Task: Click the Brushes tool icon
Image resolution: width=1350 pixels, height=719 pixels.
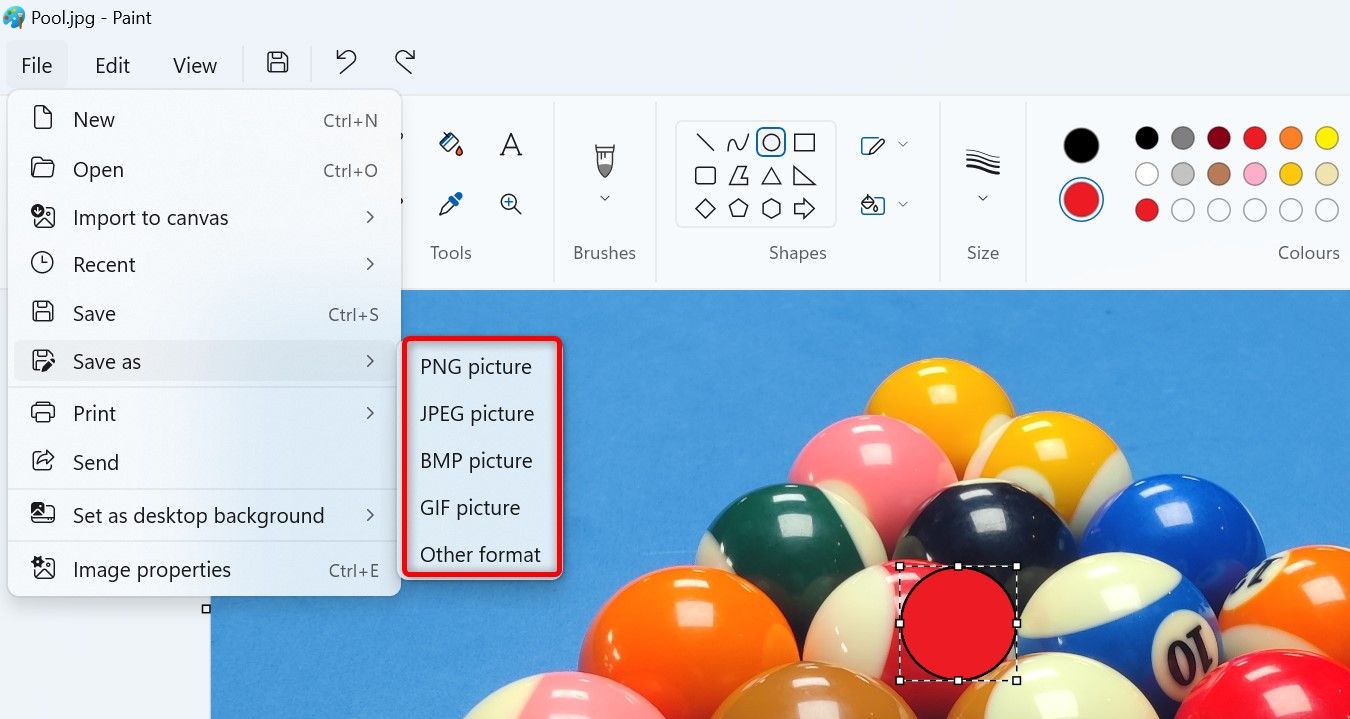Action: (604, 161)
